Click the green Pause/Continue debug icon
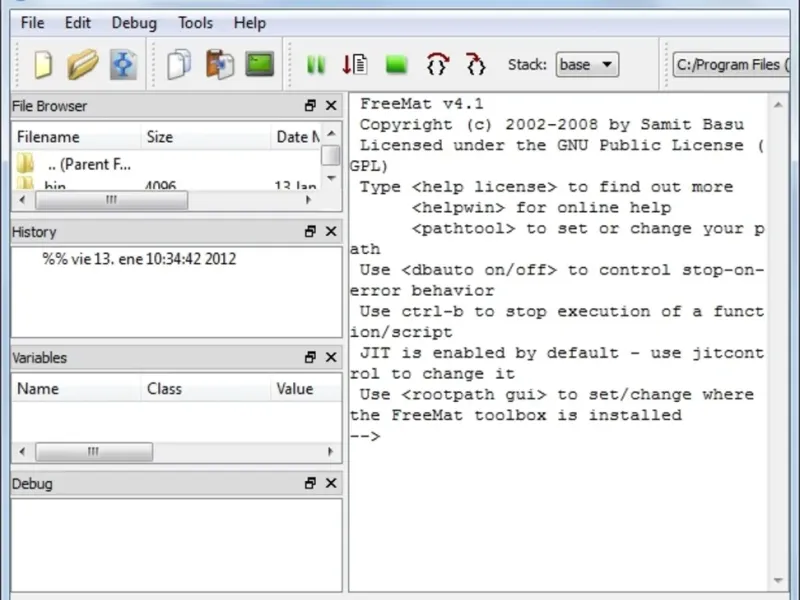Image resolution: width=800 pixels, height=600 pixels. tap(315, 65)
